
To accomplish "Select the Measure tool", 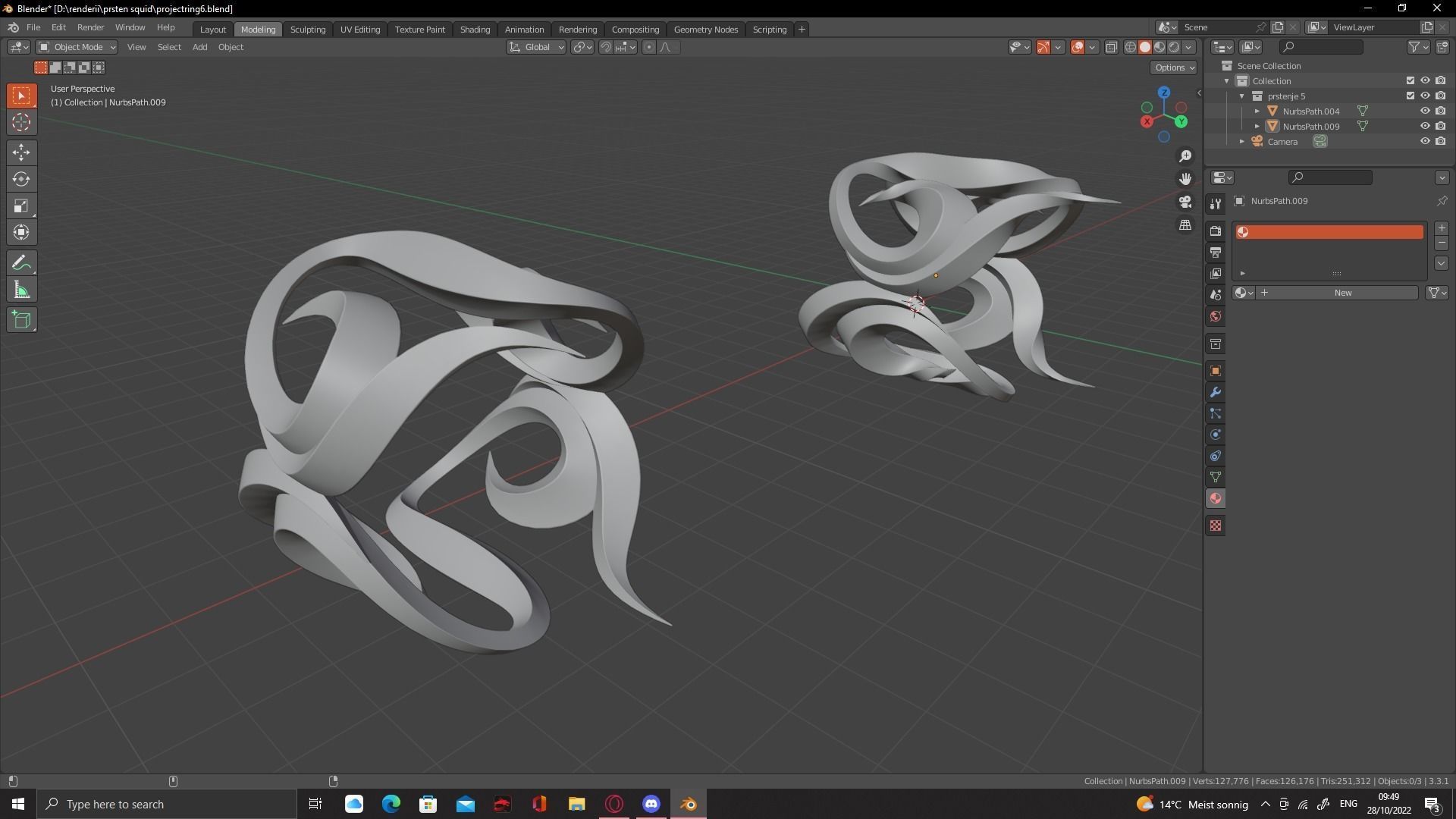I will [21, 290].
